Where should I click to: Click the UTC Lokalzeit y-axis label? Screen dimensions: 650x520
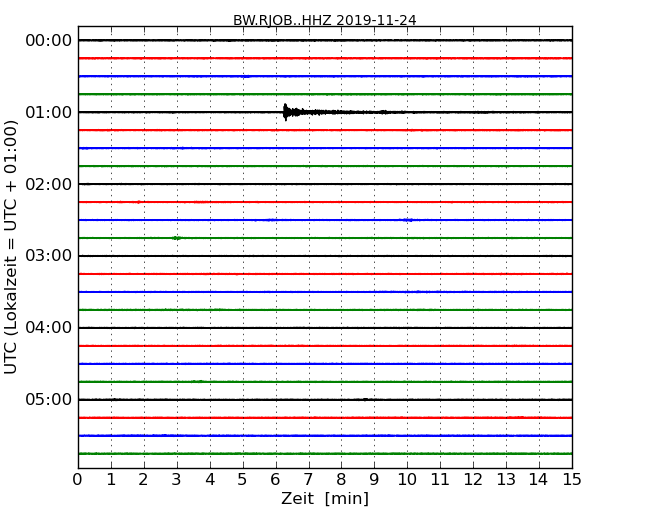[11, 248]
